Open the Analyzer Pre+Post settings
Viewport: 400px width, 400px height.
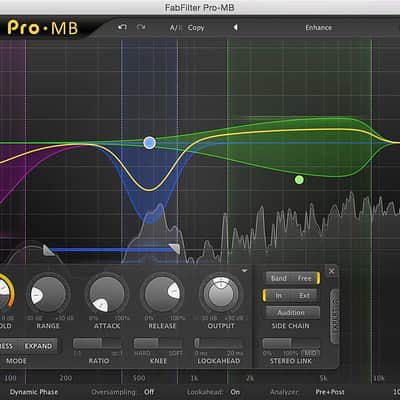tap(330, 392)
